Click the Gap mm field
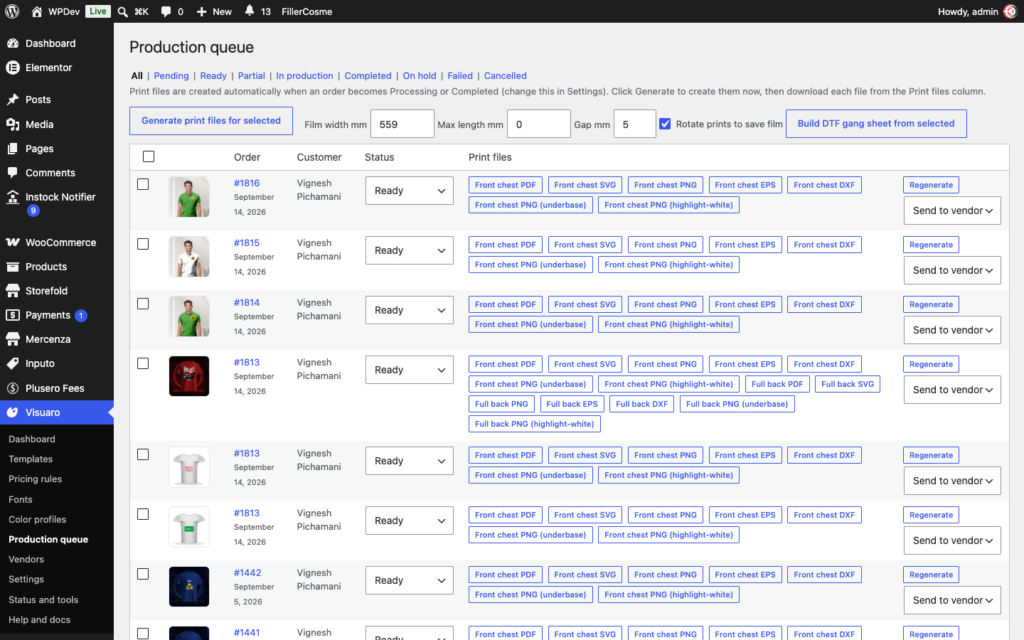Screen dimensions: 1024x640 pos(635,124)
